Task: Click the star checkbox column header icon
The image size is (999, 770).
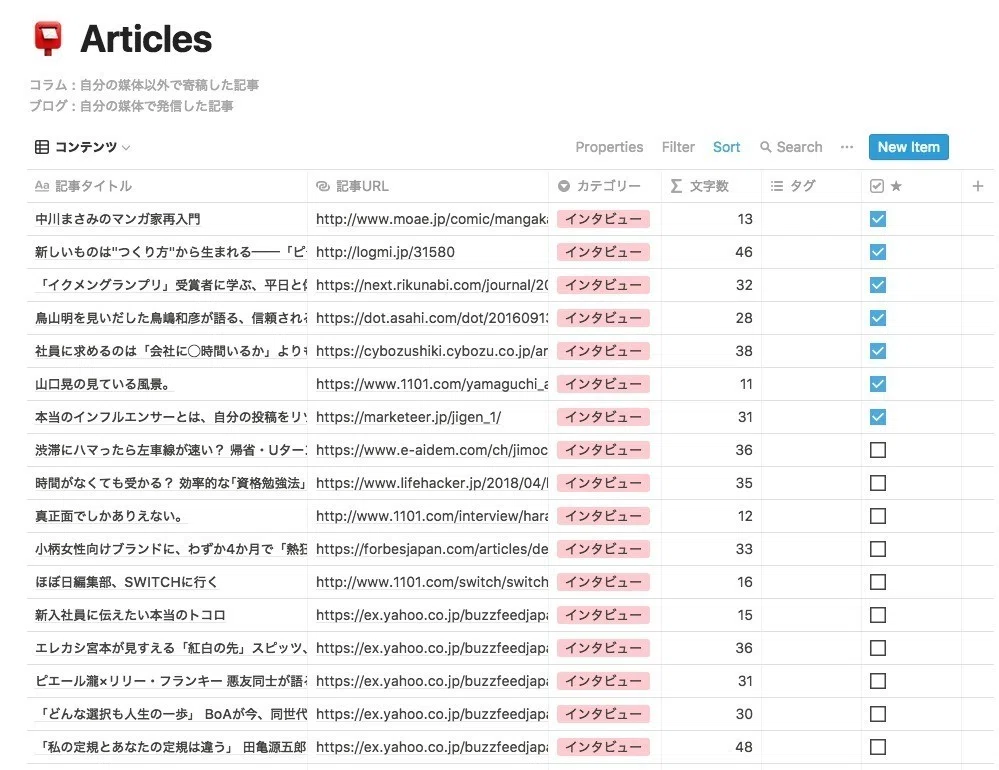Action: 877,186
